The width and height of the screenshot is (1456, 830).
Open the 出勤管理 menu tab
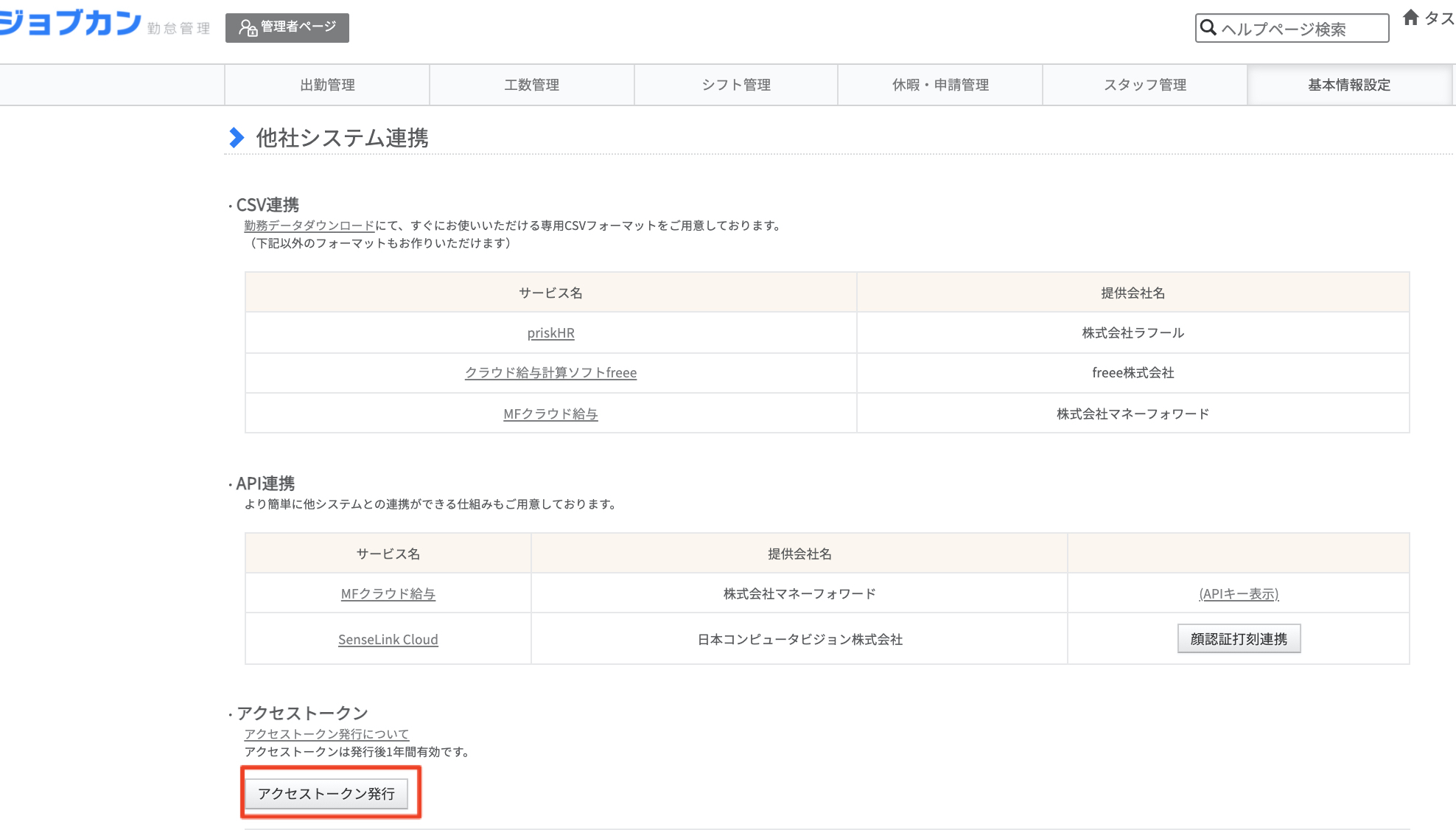[x=327, y=85]
